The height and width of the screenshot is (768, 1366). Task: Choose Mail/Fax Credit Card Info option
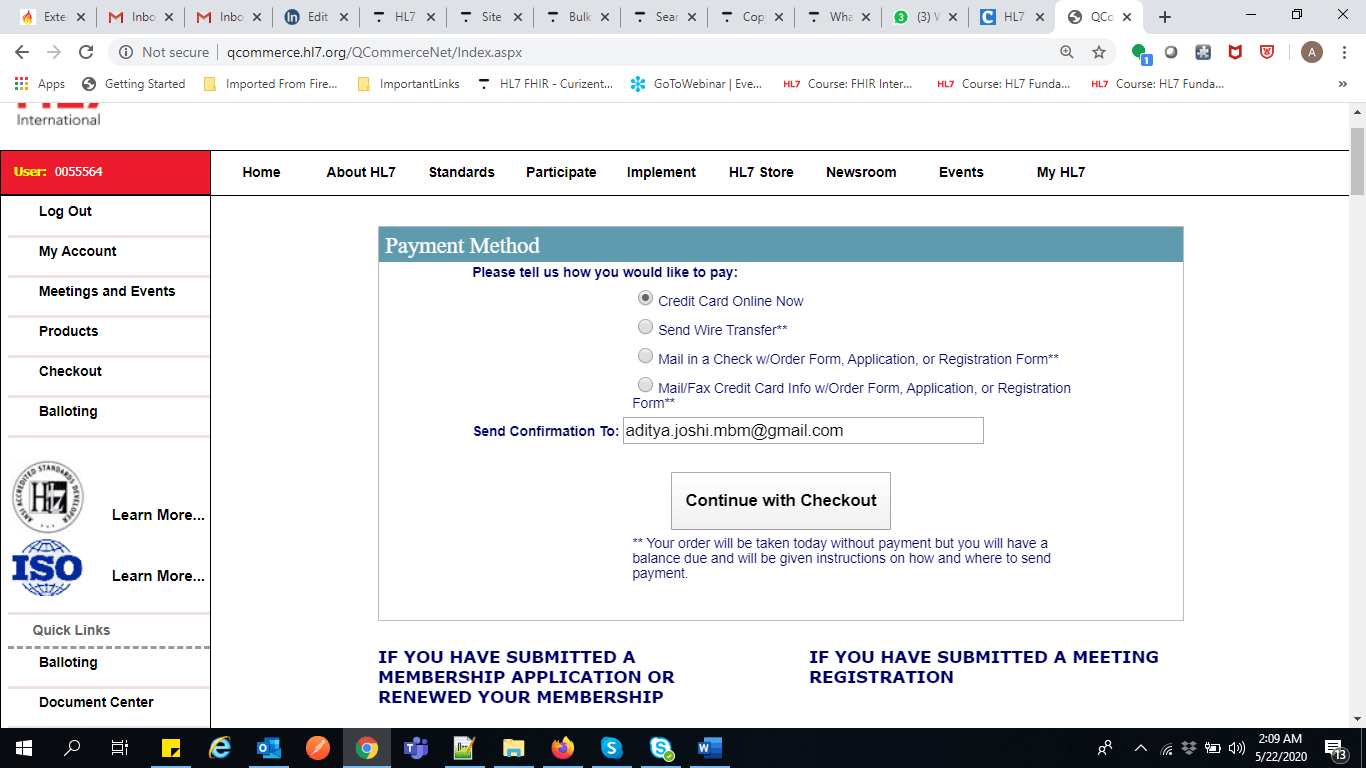646,385
